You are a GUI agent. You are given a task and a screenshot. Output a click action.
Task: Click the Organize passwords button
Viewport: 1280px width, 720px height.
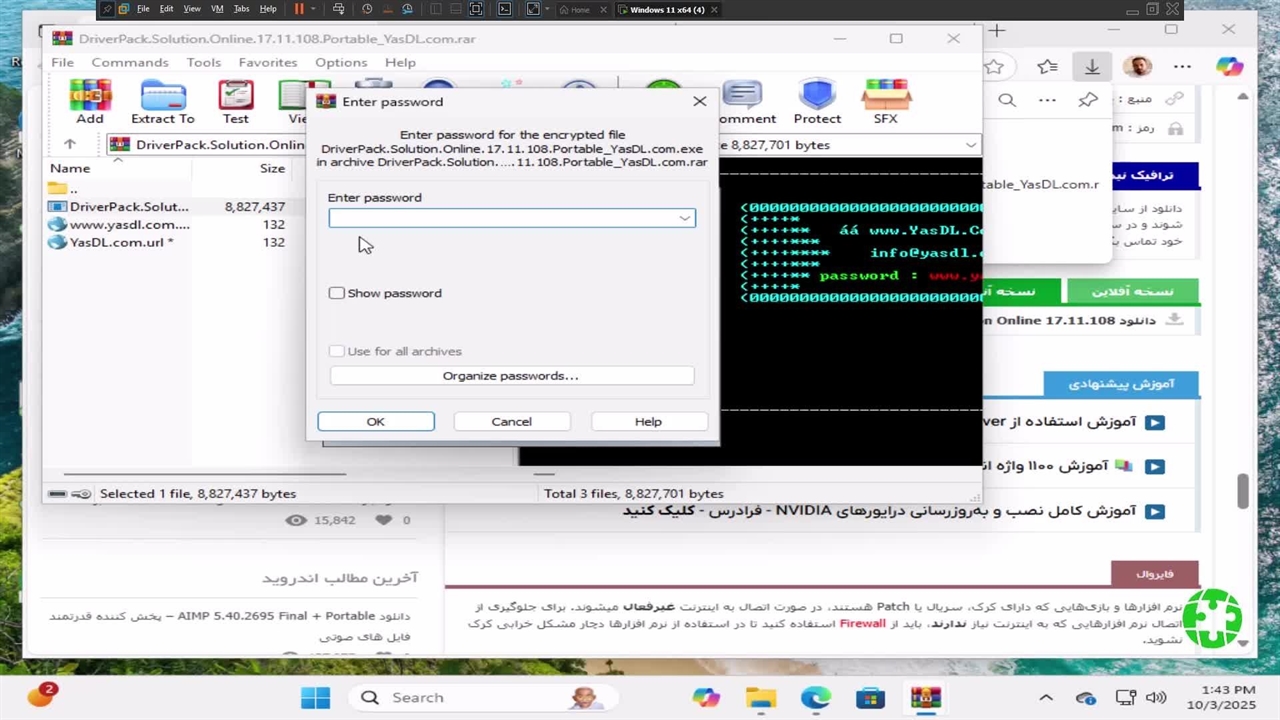tap(511, 376)
